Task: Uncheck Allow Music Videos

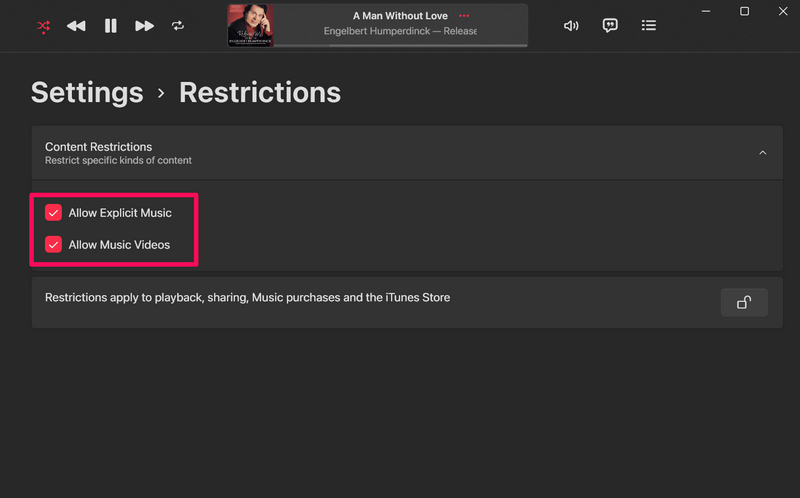Action: (x=54, y=245)
